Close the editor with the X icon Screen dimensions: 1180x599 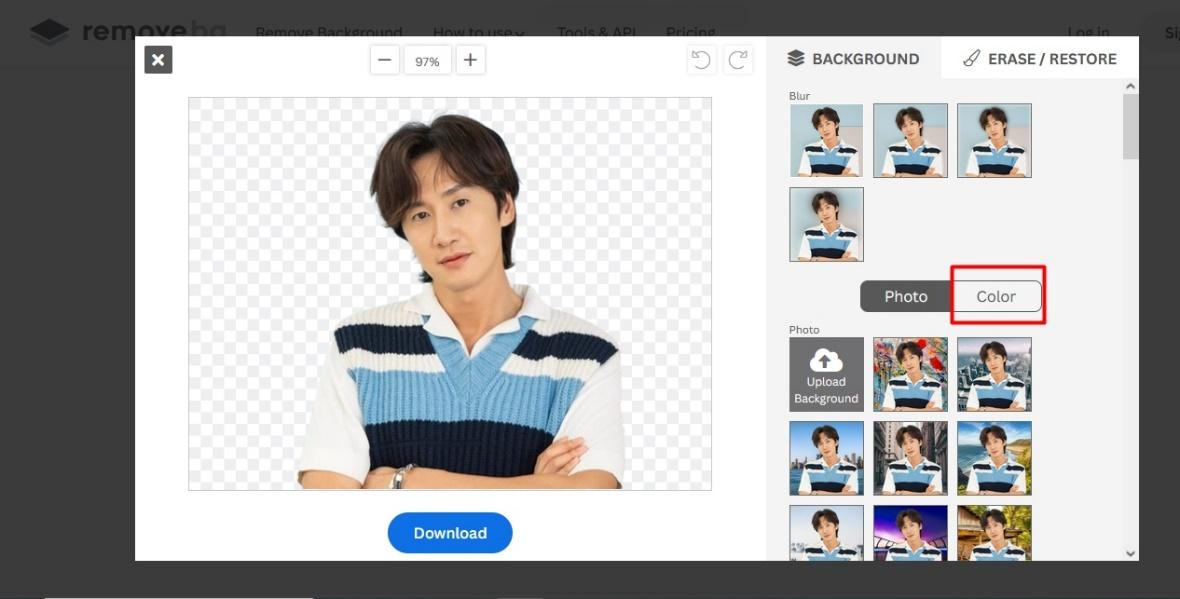click(x=158, y=60)
